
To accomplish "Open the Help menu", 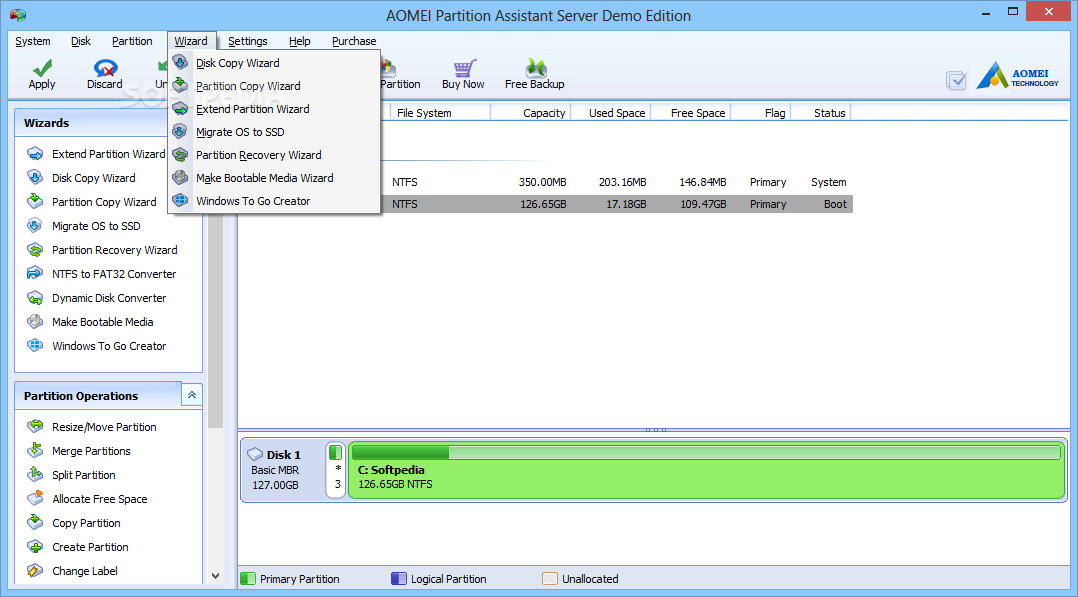I will pyautogui.click(x=300, y=41).
